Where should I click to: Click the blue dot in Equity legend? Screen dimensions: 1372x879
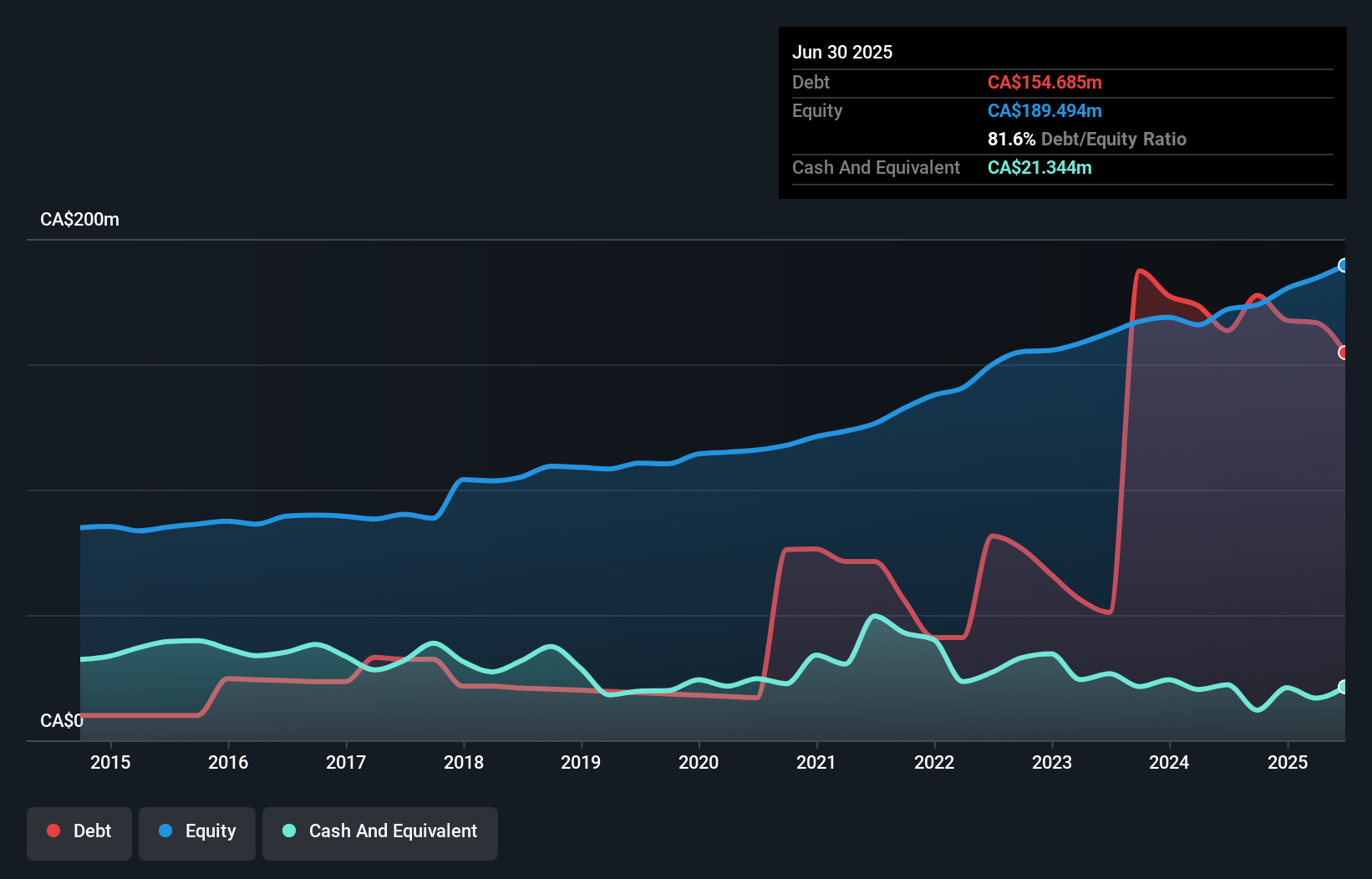coord(165,831)
